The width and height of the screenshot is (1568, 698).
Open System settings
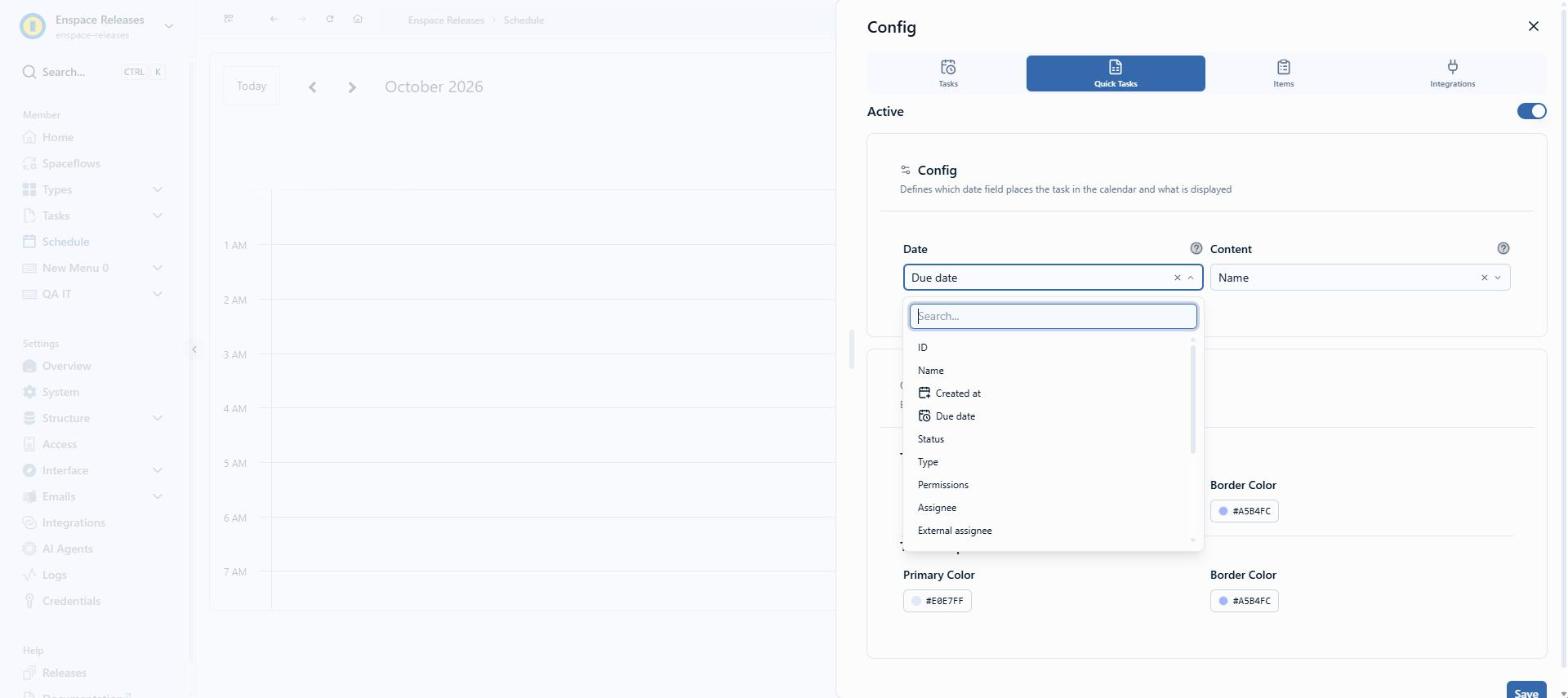click(x=60, y=392)
